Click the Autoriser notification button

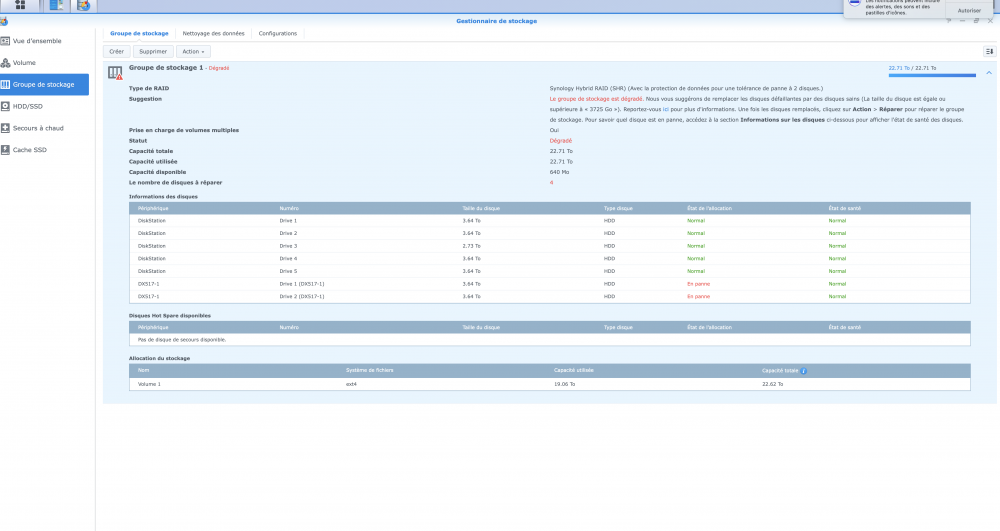[x=969, y=10]
